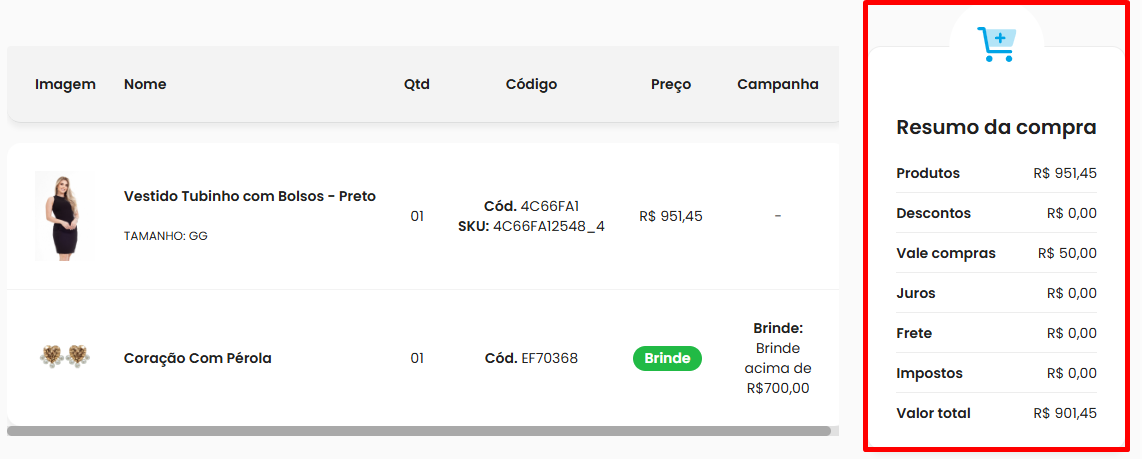
Task: Click the Vale compras R$ 50,00 row
Action: tap(996, 254)
